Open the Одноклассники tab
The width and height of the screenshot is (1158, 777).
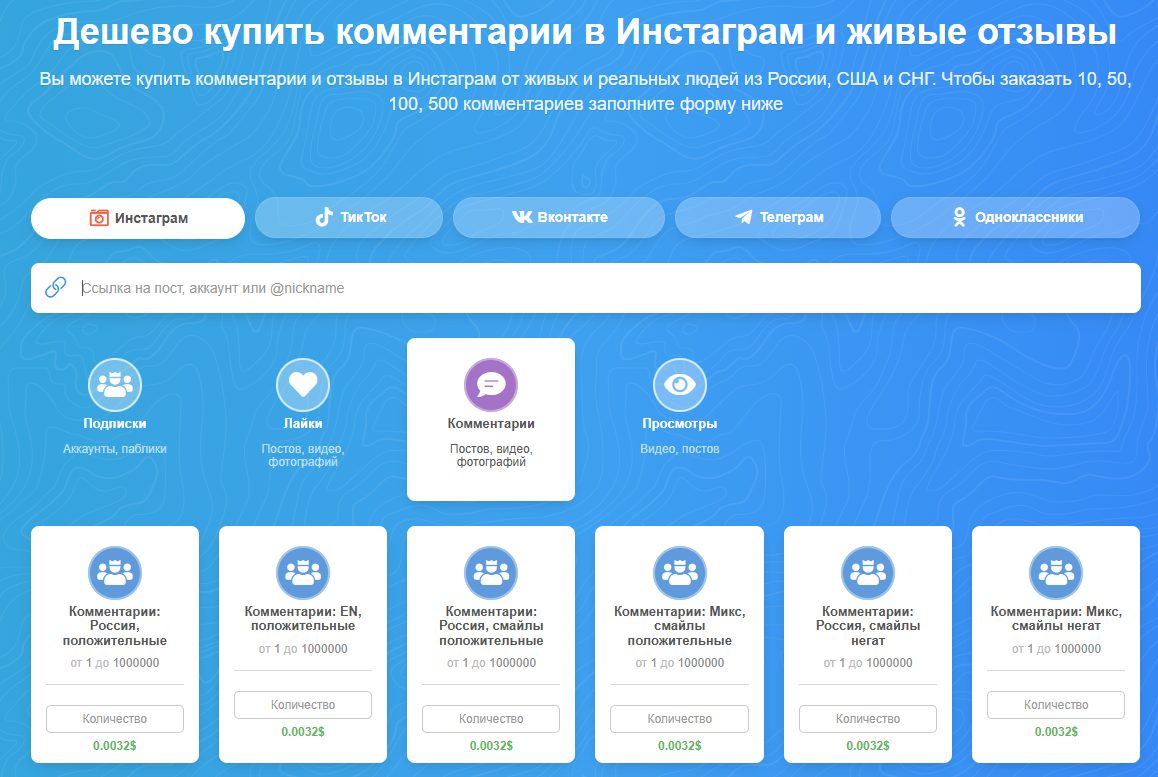(1015, 217)
